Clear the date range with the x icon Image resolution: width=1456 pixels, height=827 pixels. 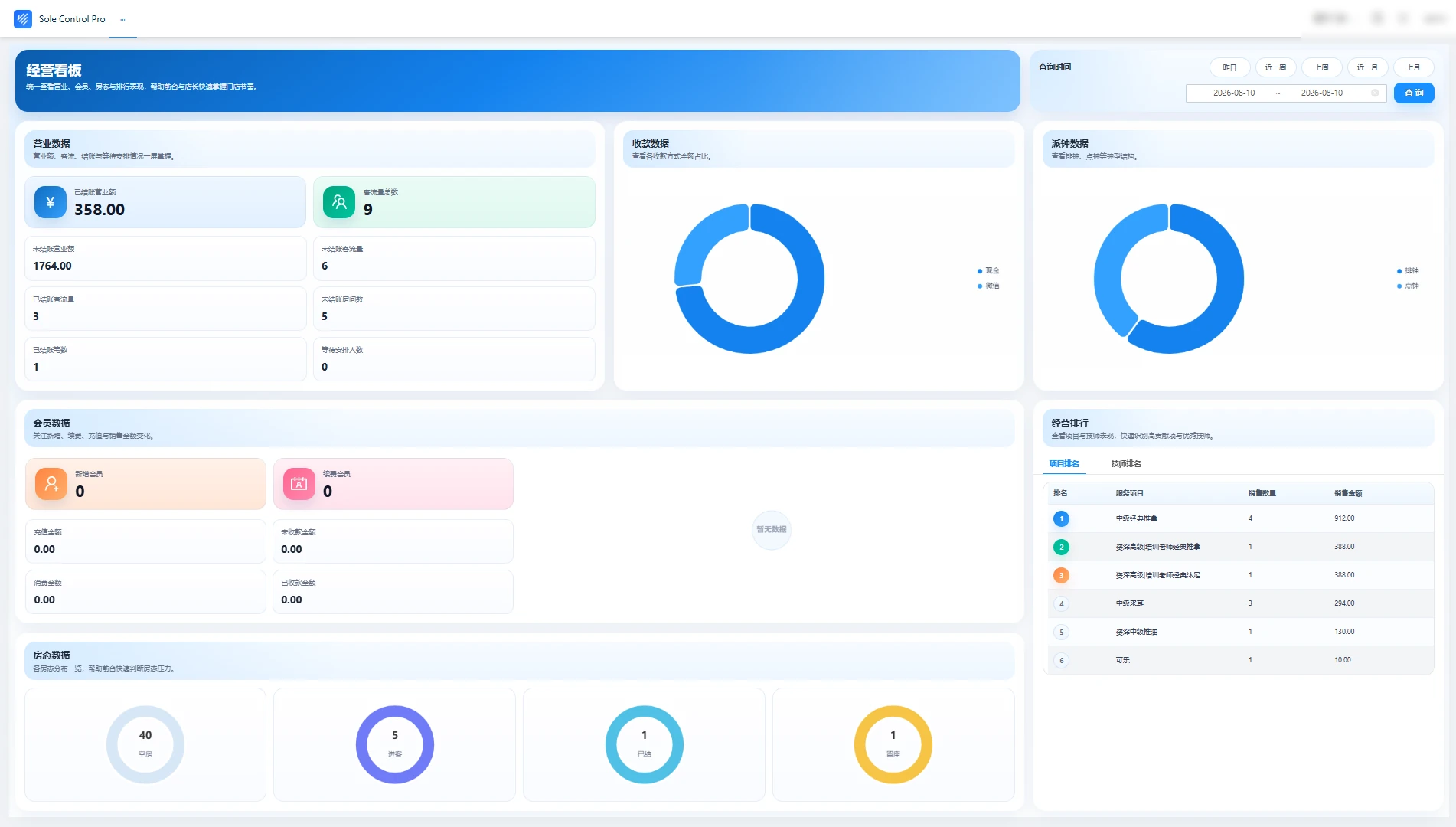(x=1375, y=93)
